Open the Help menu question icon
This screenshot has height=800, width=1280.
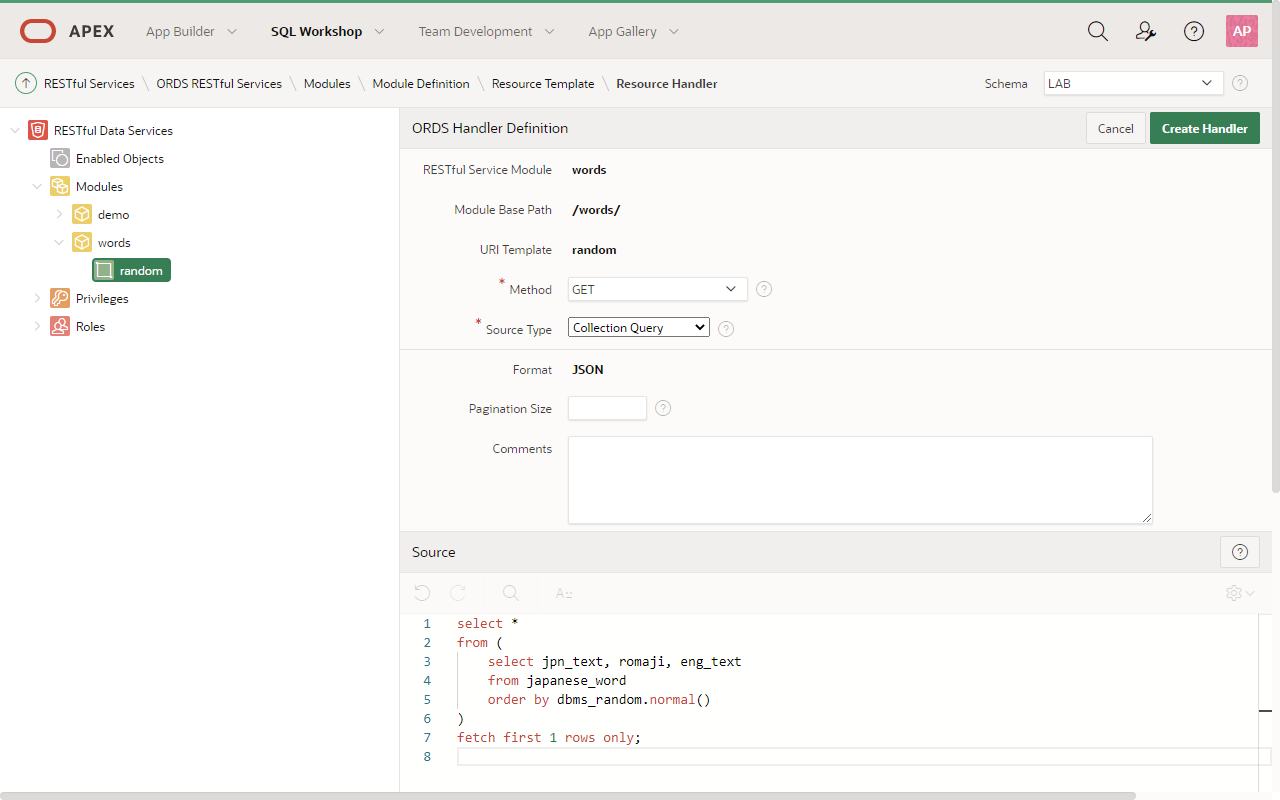pos(1194,31)
